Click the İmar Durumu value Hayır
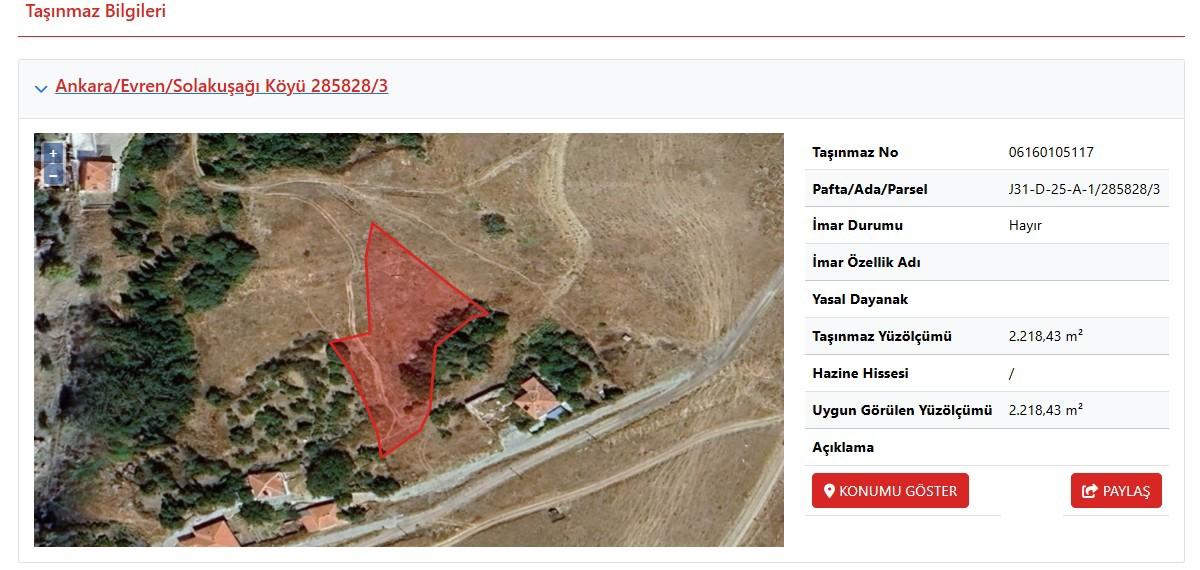This screenshot has height=570, width=1200. click(1025, 226)
